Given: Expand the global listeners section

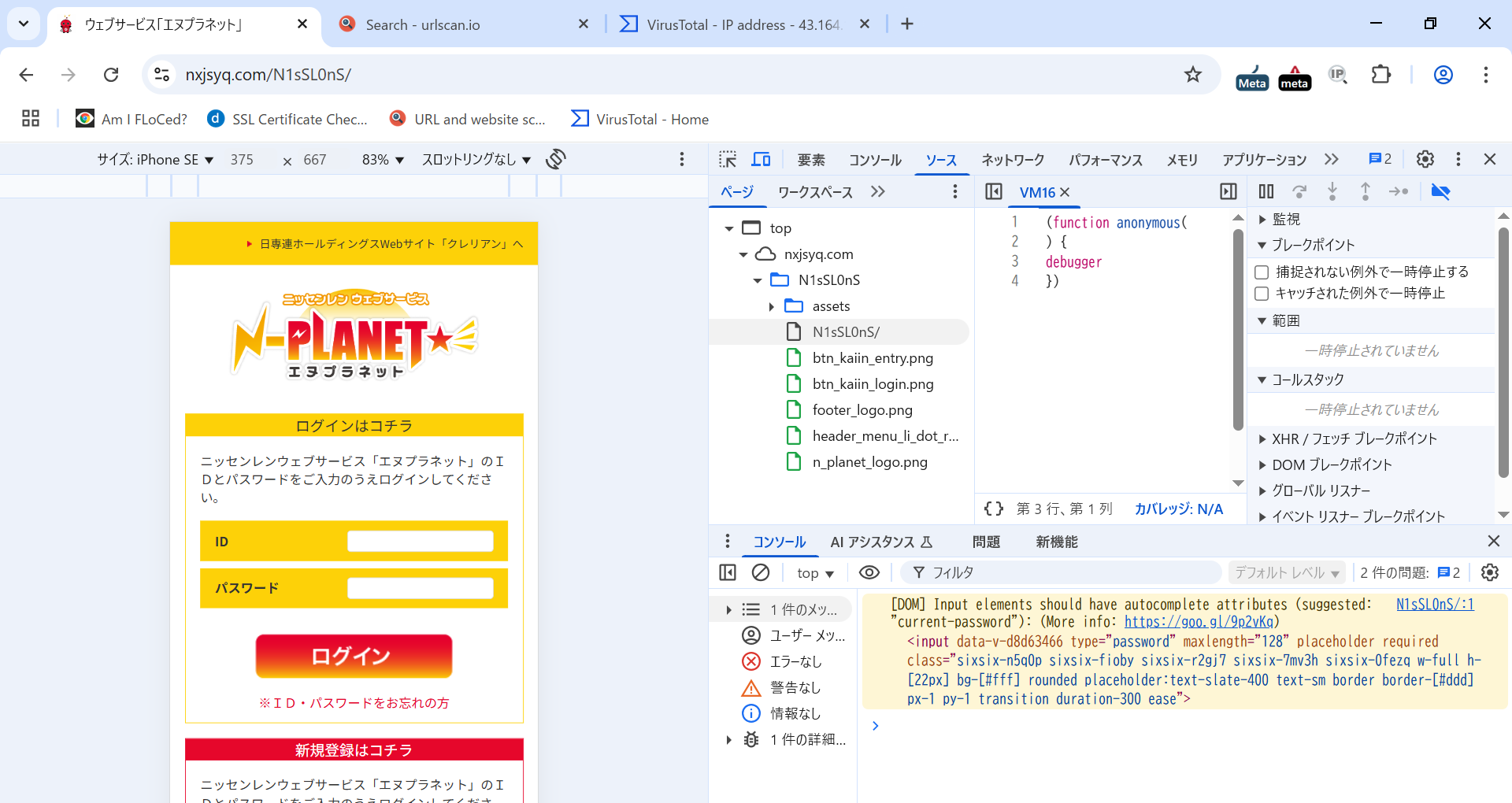Looking at the screenshot, I should pos(1262,491).
